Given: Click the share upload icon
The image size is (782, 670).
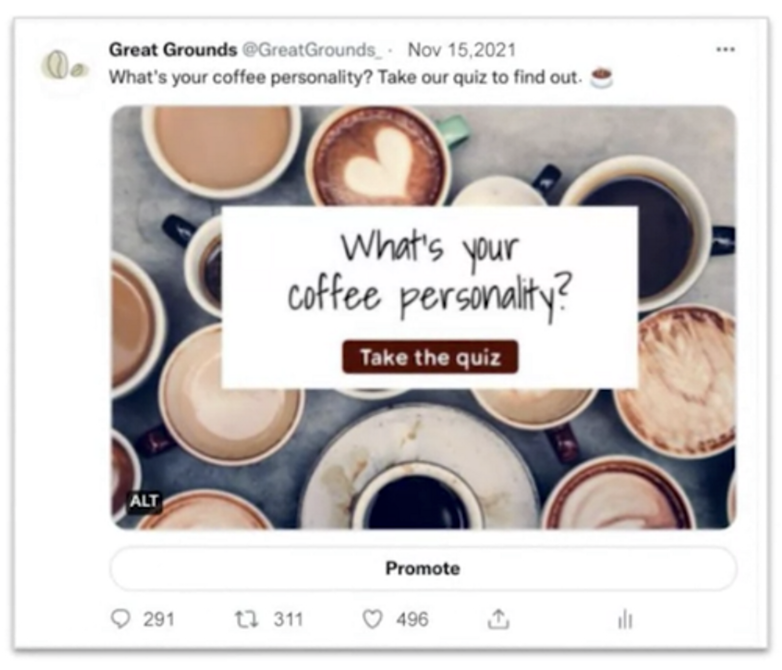Looking at the screenshot, I should click(498, 619).
